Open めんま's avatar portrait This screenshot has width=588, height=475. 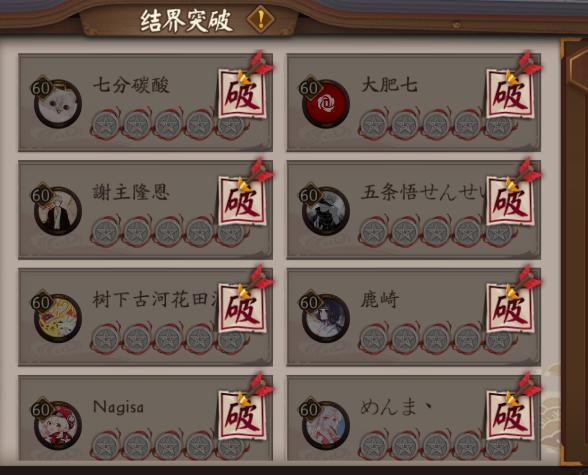pyautogui.click(x=326, y=425)
